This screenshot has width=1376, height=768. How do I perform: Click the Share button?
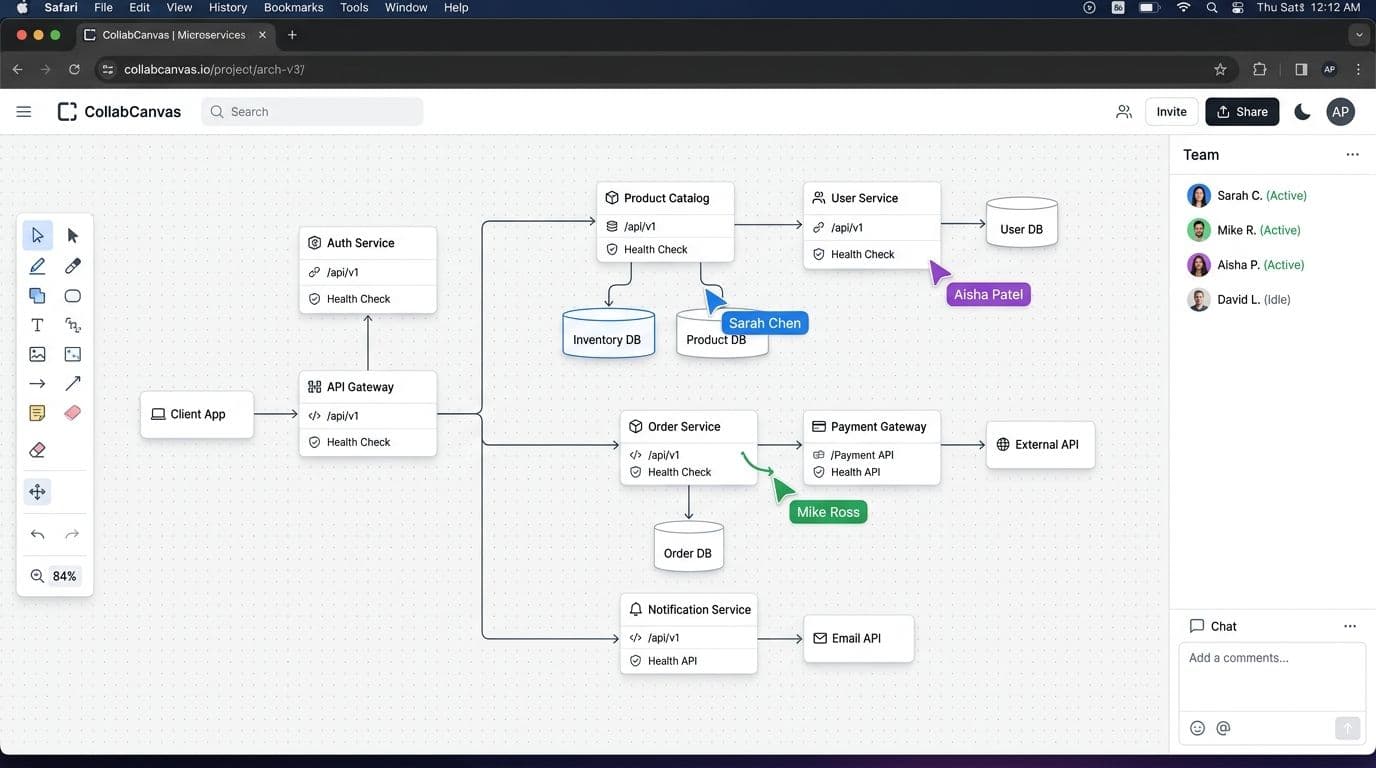tap(1242, 112)
